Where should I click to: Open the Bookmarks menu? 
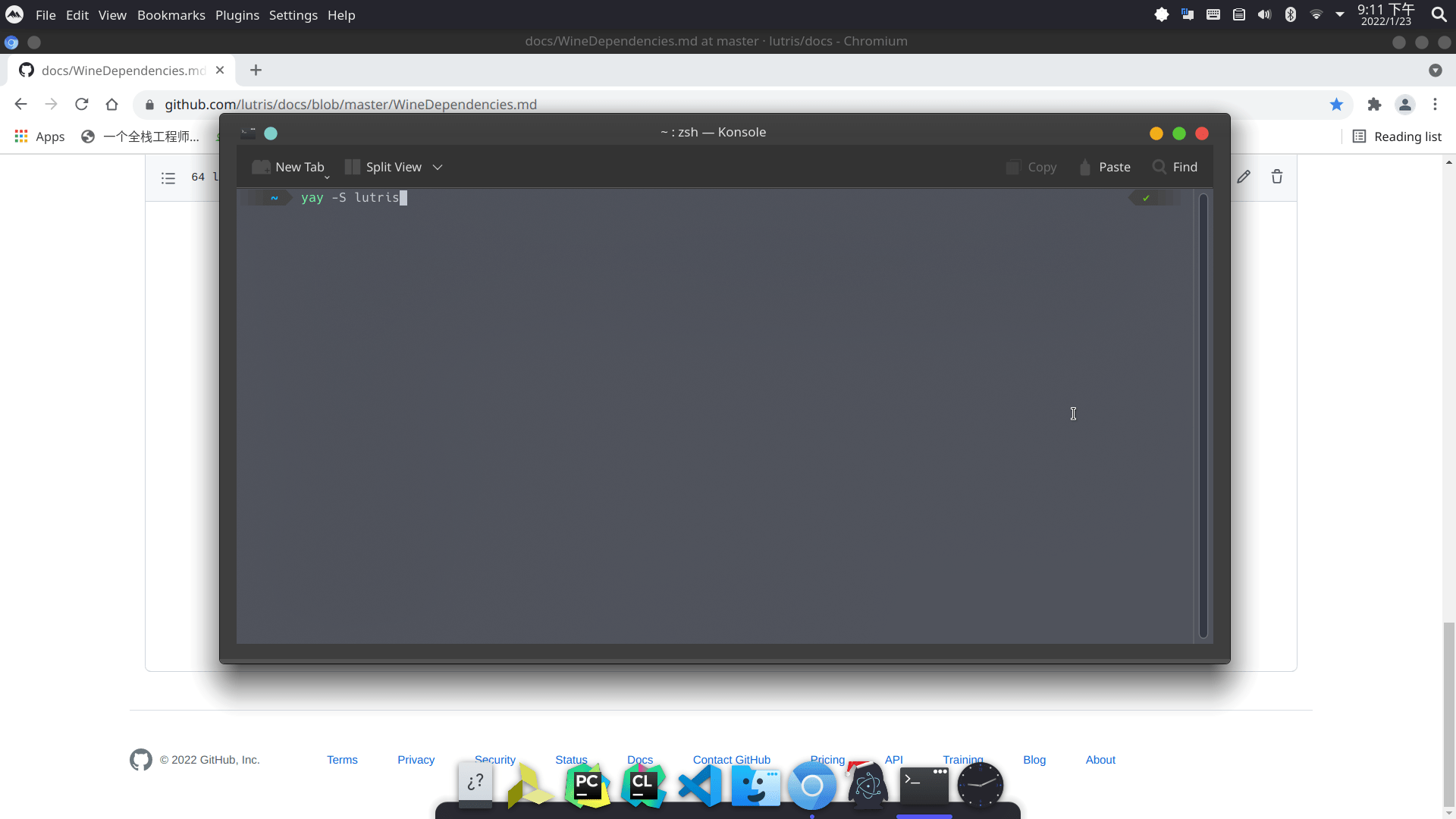[171, 15]
